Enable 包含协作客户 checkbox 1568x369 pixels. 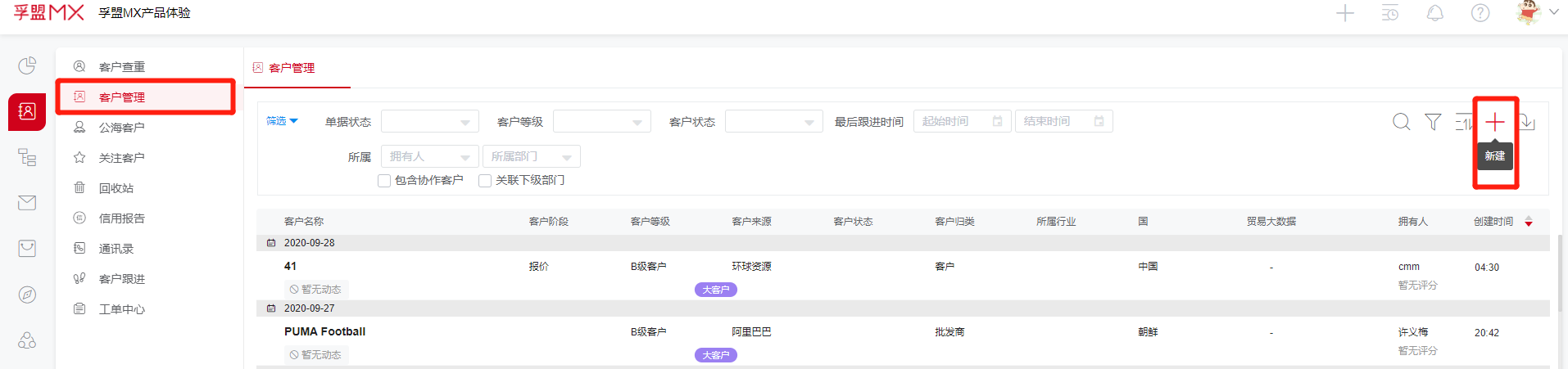384,181
